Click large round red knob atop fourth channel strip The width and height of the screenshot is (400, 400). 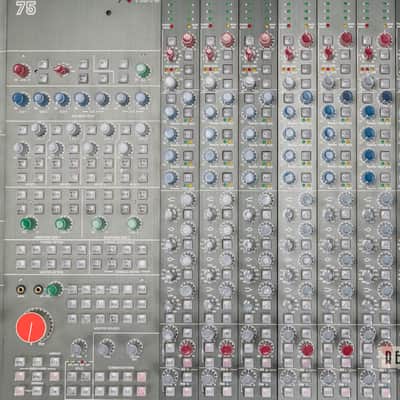pos(307,39)
